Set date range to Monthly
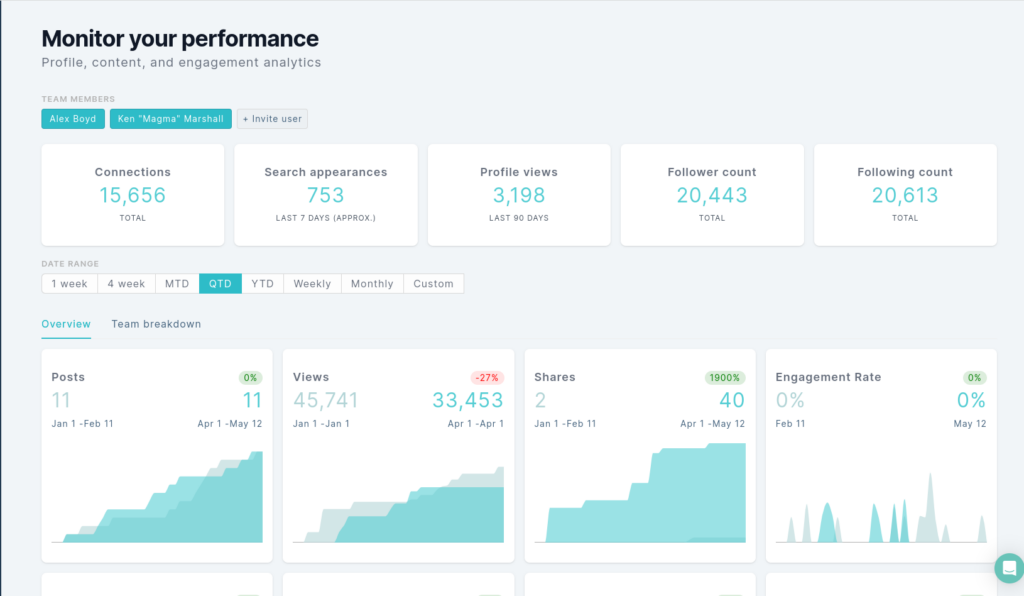Screen dimensions: 1024x596 (x=372, y=283)
